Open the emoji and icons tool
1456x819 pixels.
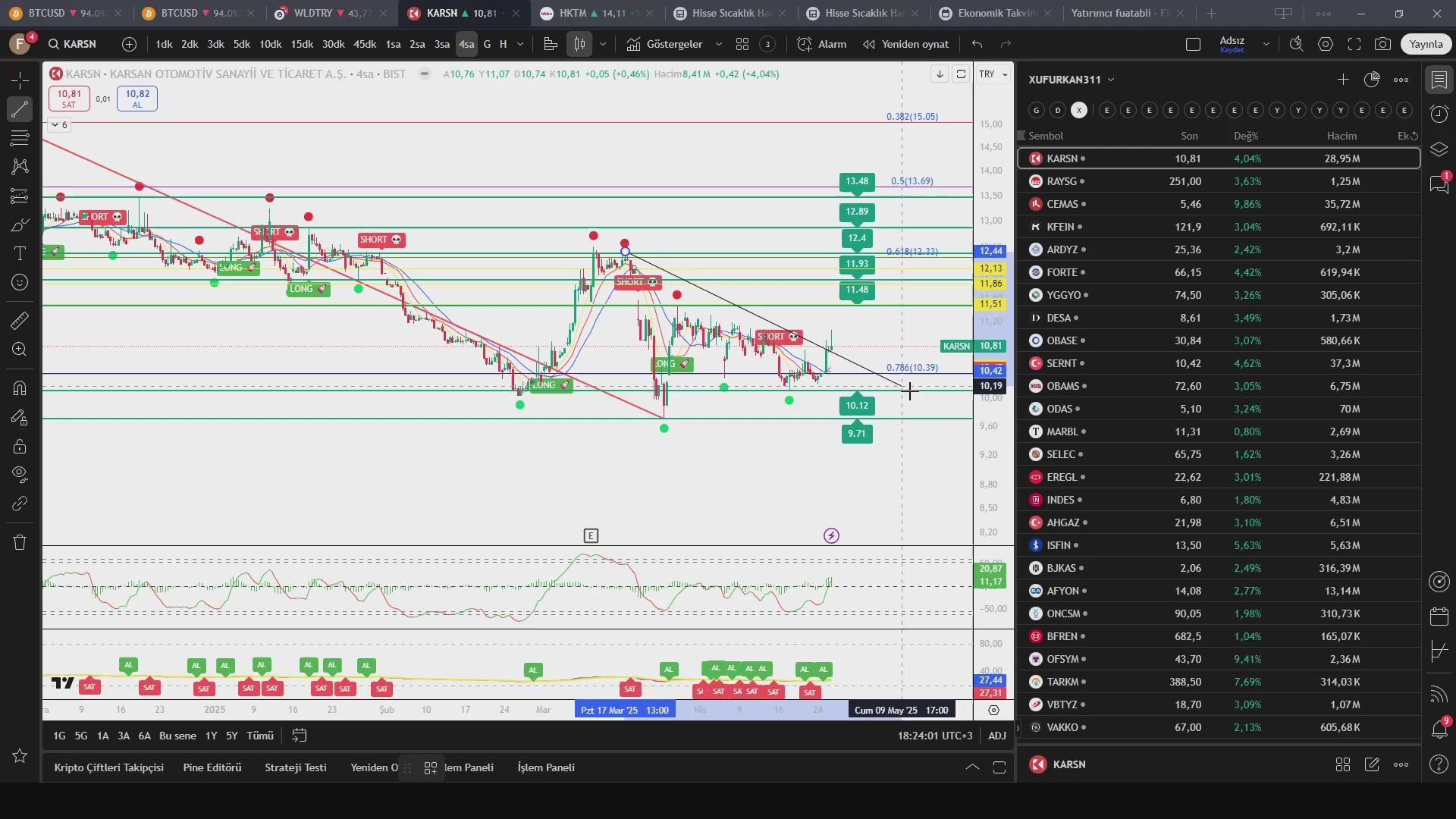(x=20, y=282)
